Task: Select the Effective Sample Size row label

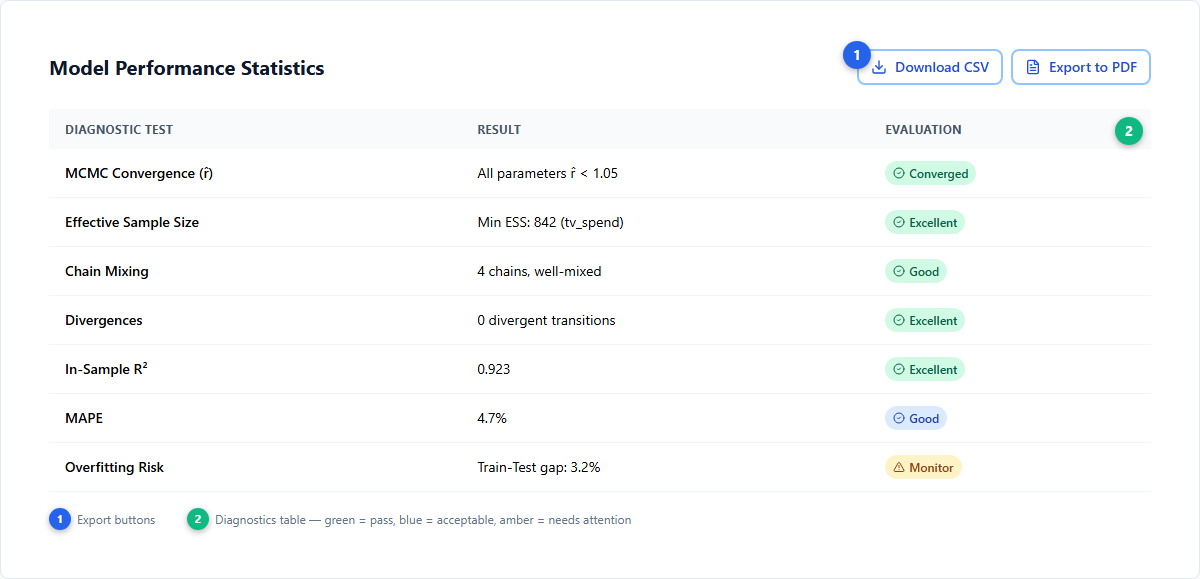Action: [132, 222]
